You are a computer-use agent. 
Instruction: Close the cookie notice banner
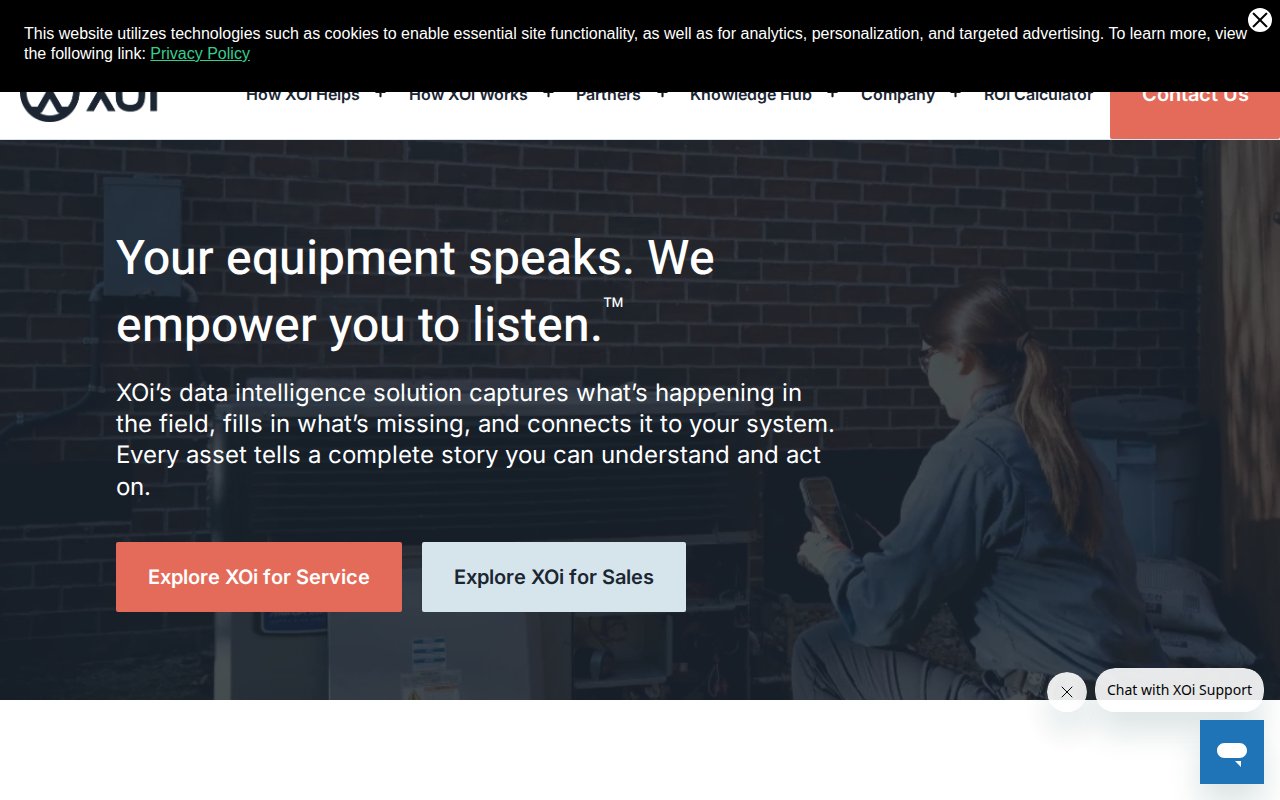coord(1259,20)
